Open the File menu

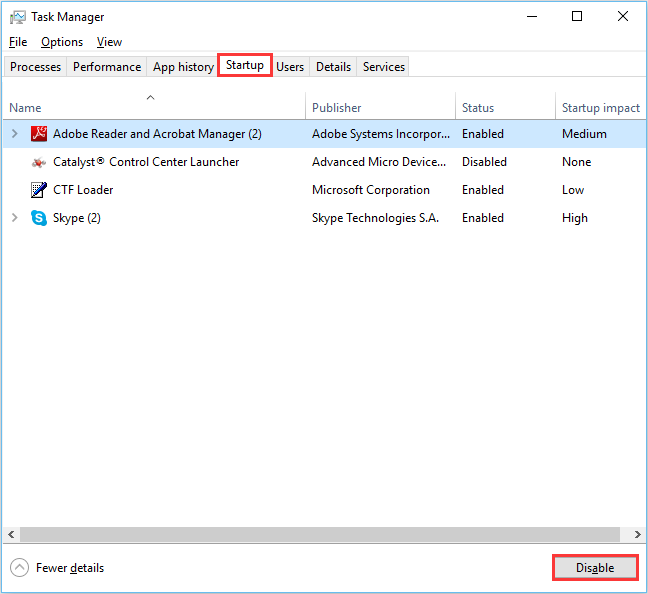point(18,42)
